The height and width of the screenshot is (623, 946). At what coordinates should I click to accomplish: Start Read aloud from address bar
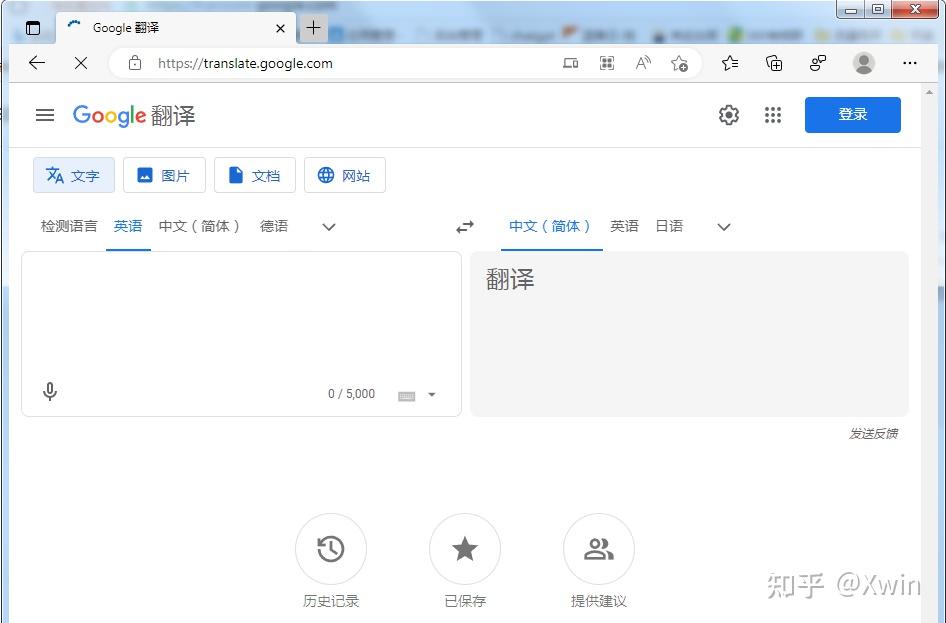pyautogui.click(x=643, y=63)
